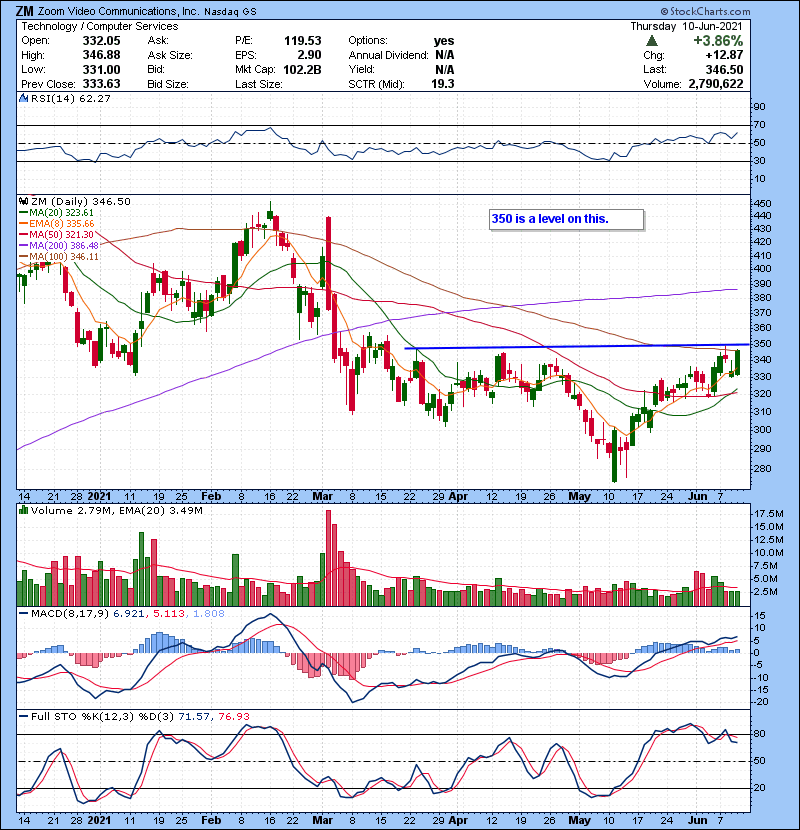Click the MACD histogram value 1.808

coord(209,614)
